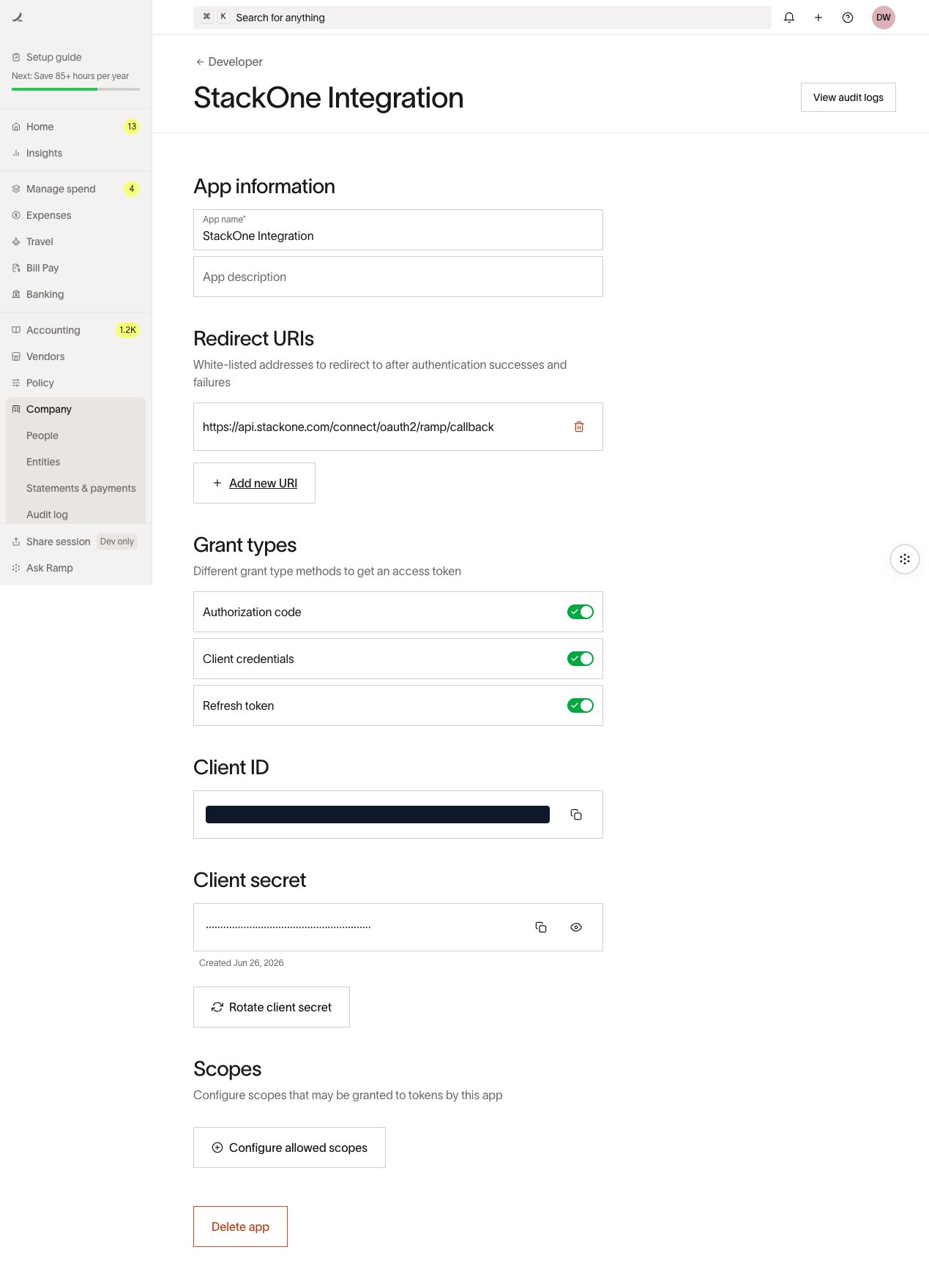Open Home in the sidebar
Image resolution: width=929 pixels, height=1288 pixels.
point(75,127)
